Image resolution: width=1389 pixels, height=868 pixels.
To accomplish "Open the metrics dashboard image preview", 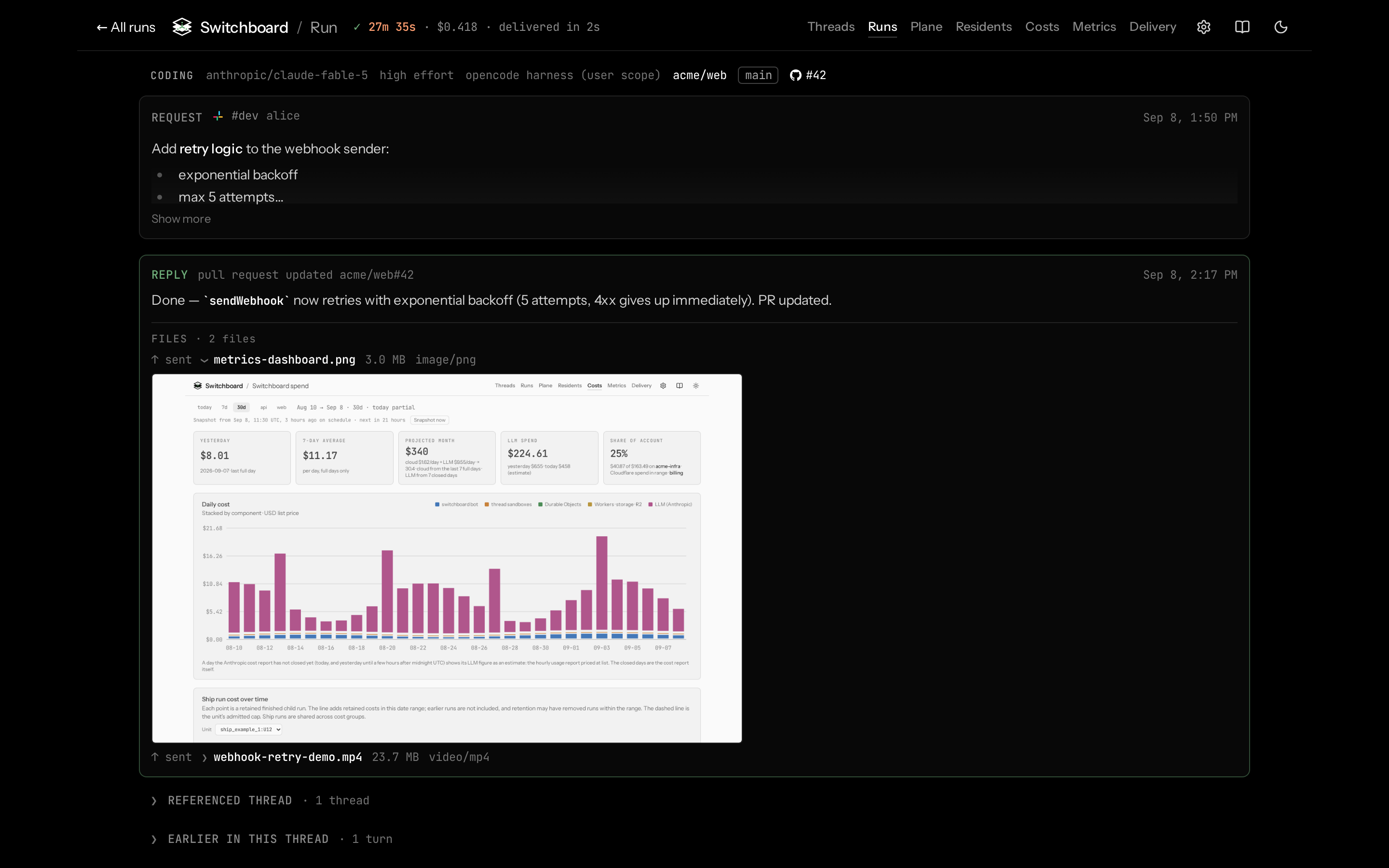I will [x=447, y=558].
